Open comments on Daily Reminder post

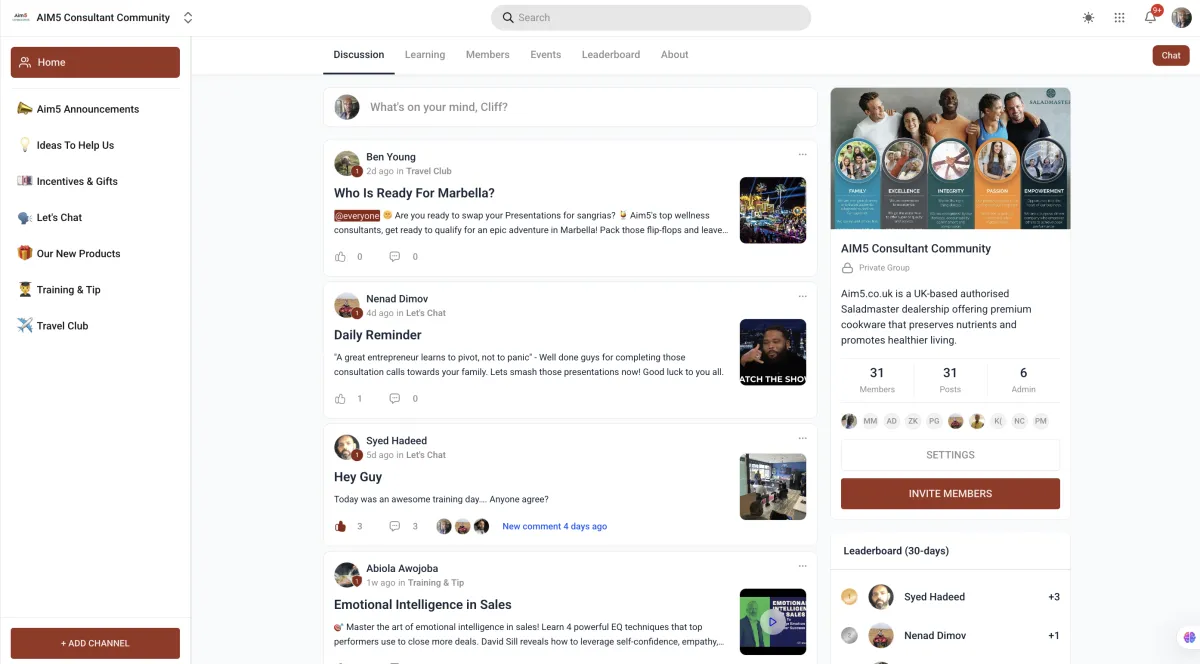point(394,399)
